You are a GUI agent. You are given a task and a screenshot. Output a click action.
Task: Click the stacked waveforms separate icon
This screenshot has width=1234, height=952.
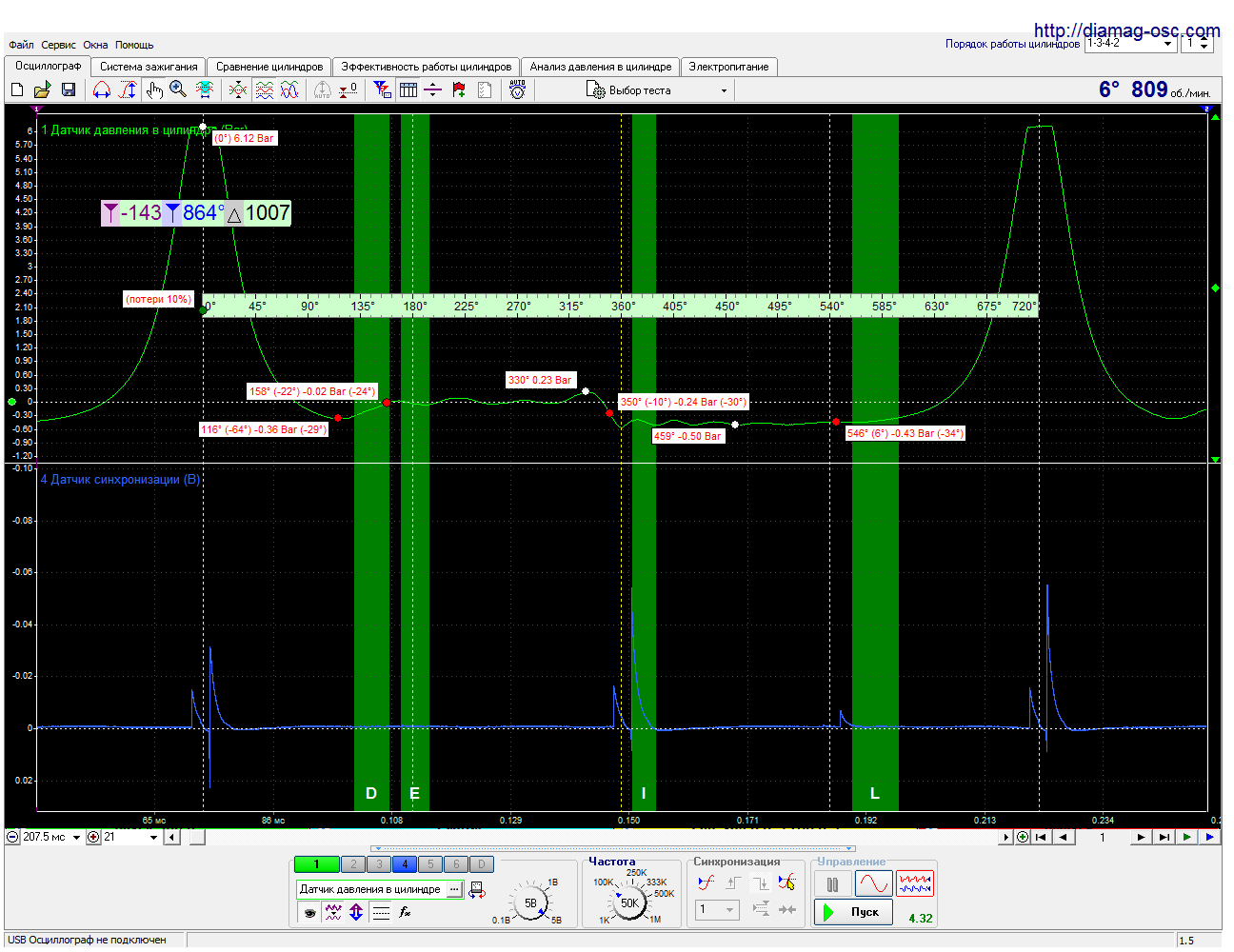pyautogui.click(x=265, y=89)
